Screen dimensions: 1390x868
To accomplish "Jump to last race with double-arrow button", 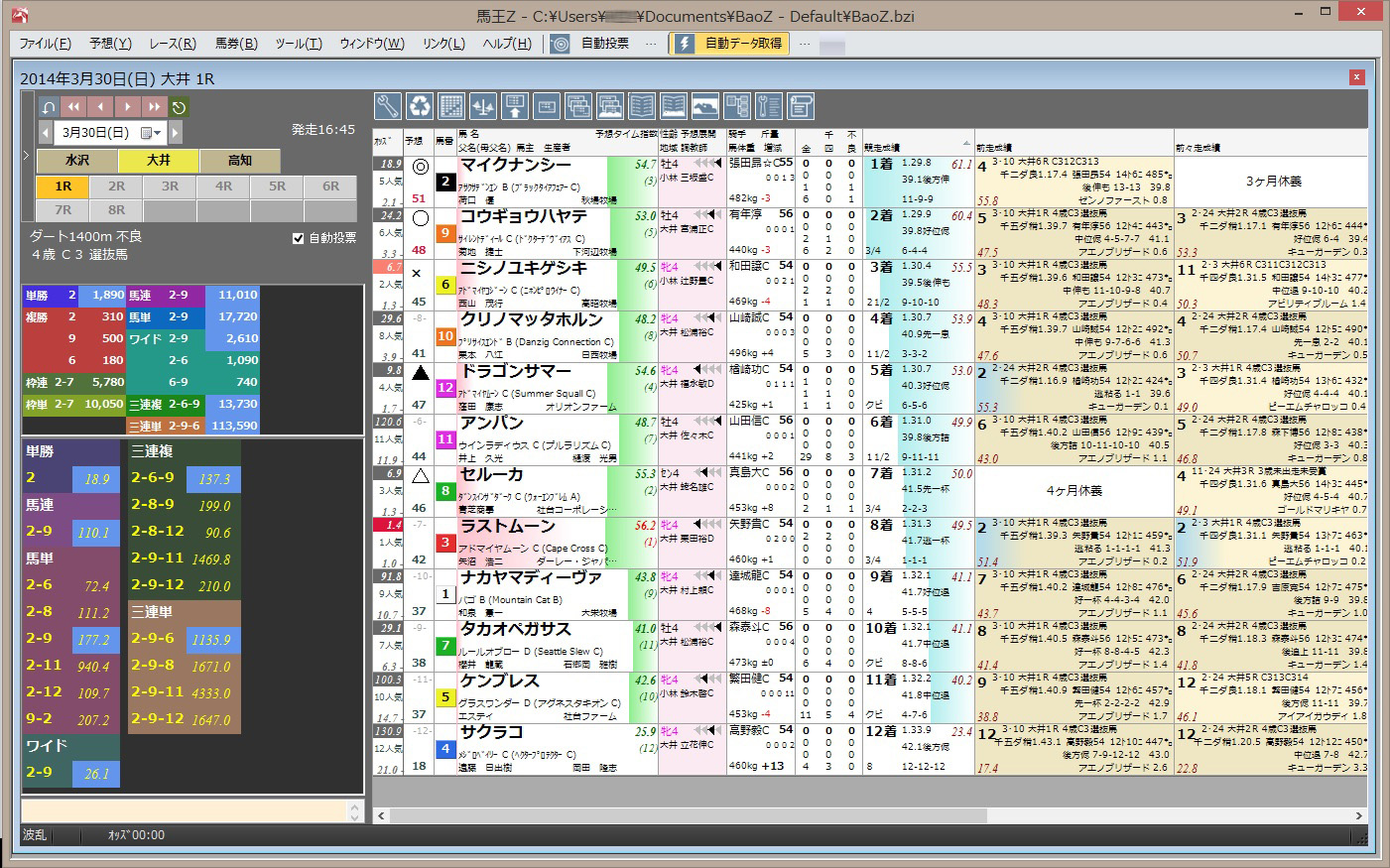I will tap(153, 106).
